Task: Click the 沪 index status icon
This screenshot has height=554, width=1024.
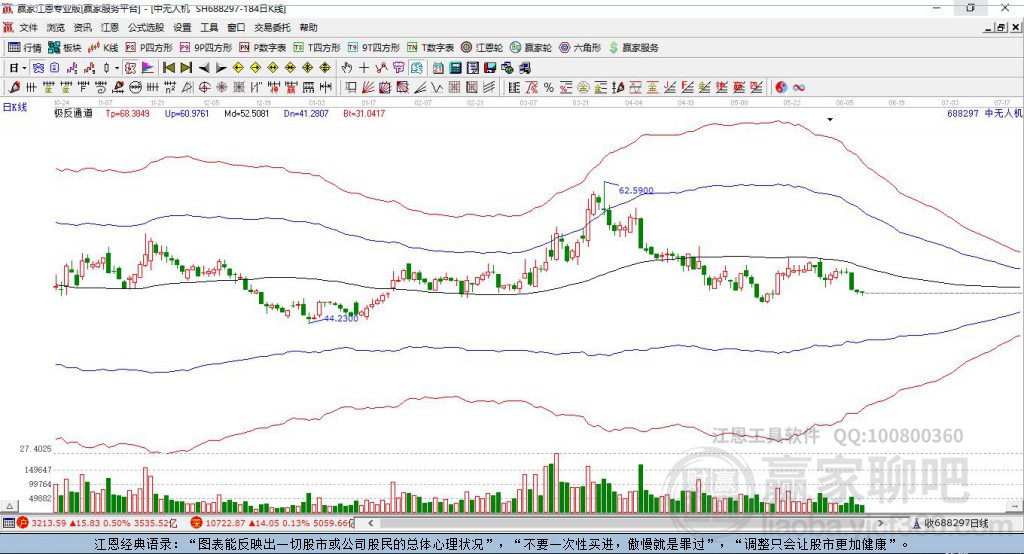Action: [x=23, y=523]
